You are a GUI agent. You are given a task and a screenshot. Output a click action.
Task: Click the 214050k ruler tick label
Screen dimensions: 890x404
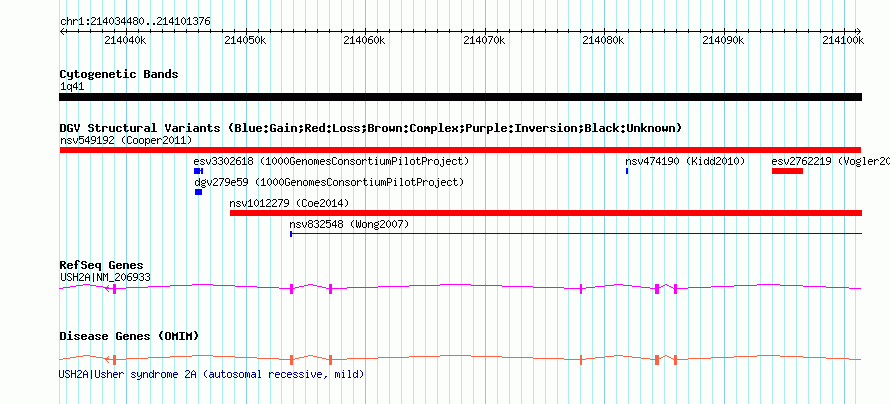[245, 40]
